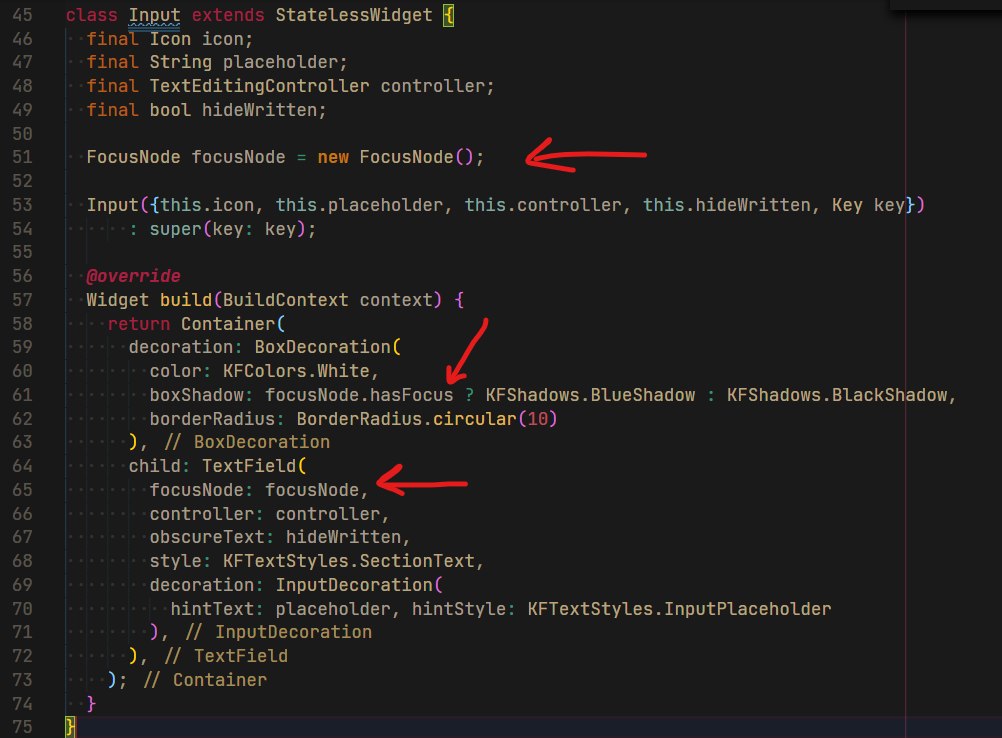Click 'KFShadows.BlueShadow' on line 61
Screen dimensions: 1002x738
[590, 395]
